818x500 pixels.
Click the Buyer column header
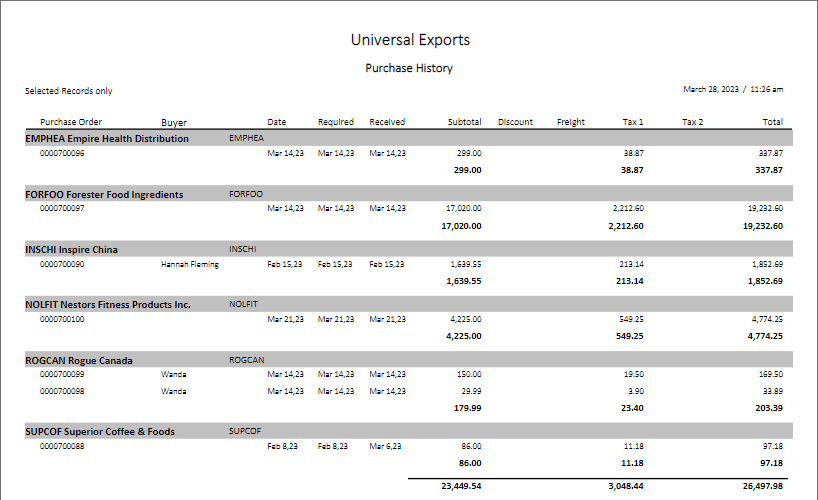[x=174, y=122]
